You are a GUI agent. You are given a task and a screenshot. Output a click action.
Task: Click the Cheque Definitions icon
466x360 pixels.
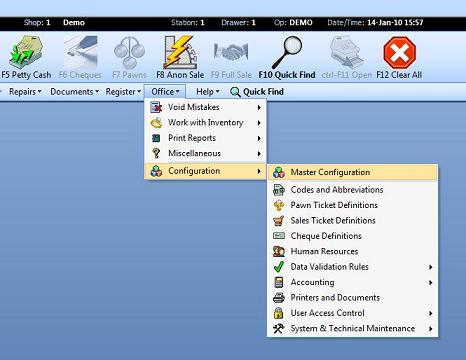coord(279,236)
